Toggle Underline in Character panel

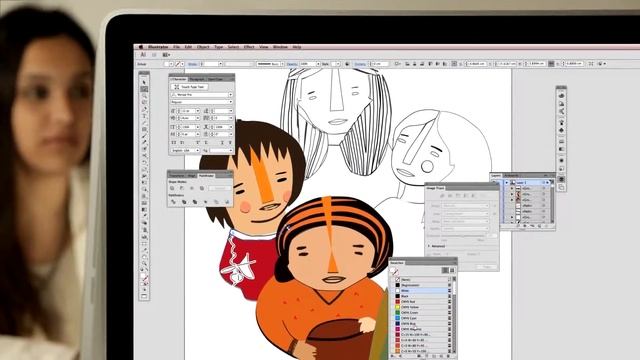(222, 142)
